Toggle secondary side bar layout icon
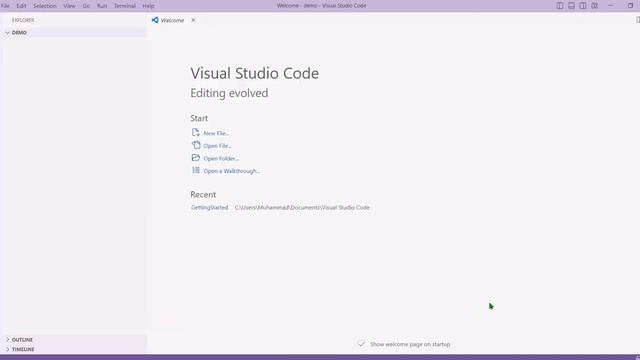This screenshot has width=640, height=360. coord(583,6)
